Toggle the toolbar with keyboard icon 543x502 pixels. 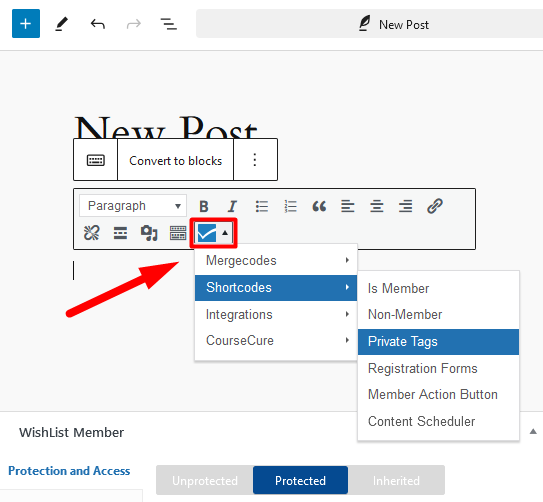point(178,233)
